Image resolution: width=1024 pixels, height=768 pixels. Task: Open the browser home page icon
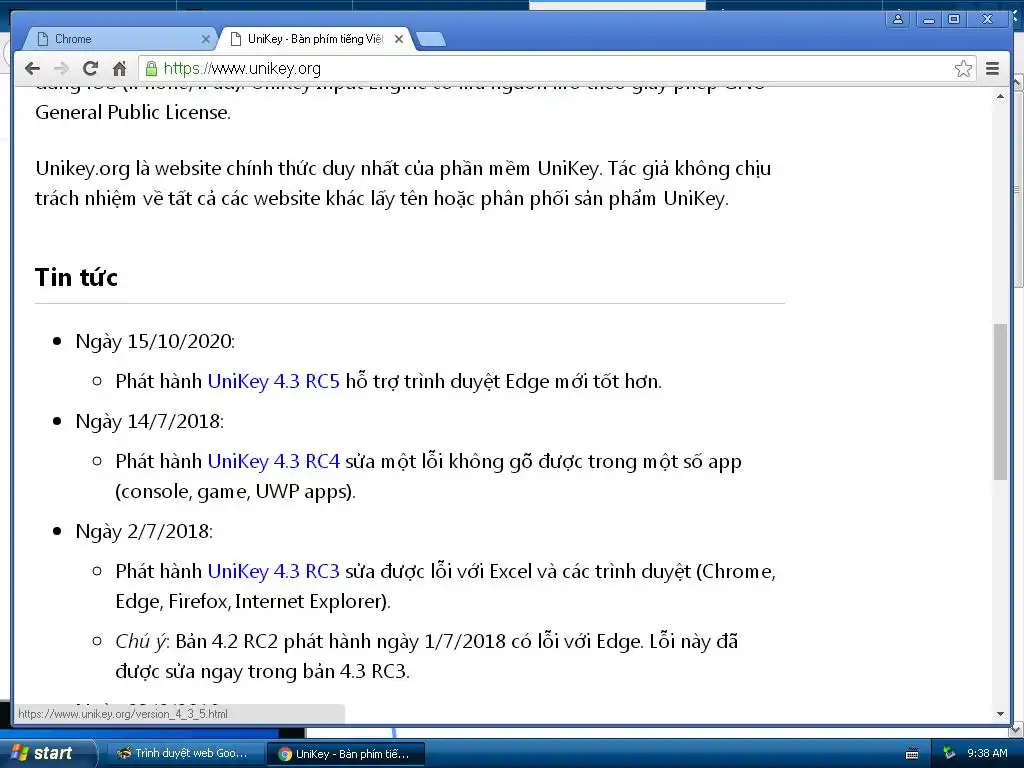point(120,69)
